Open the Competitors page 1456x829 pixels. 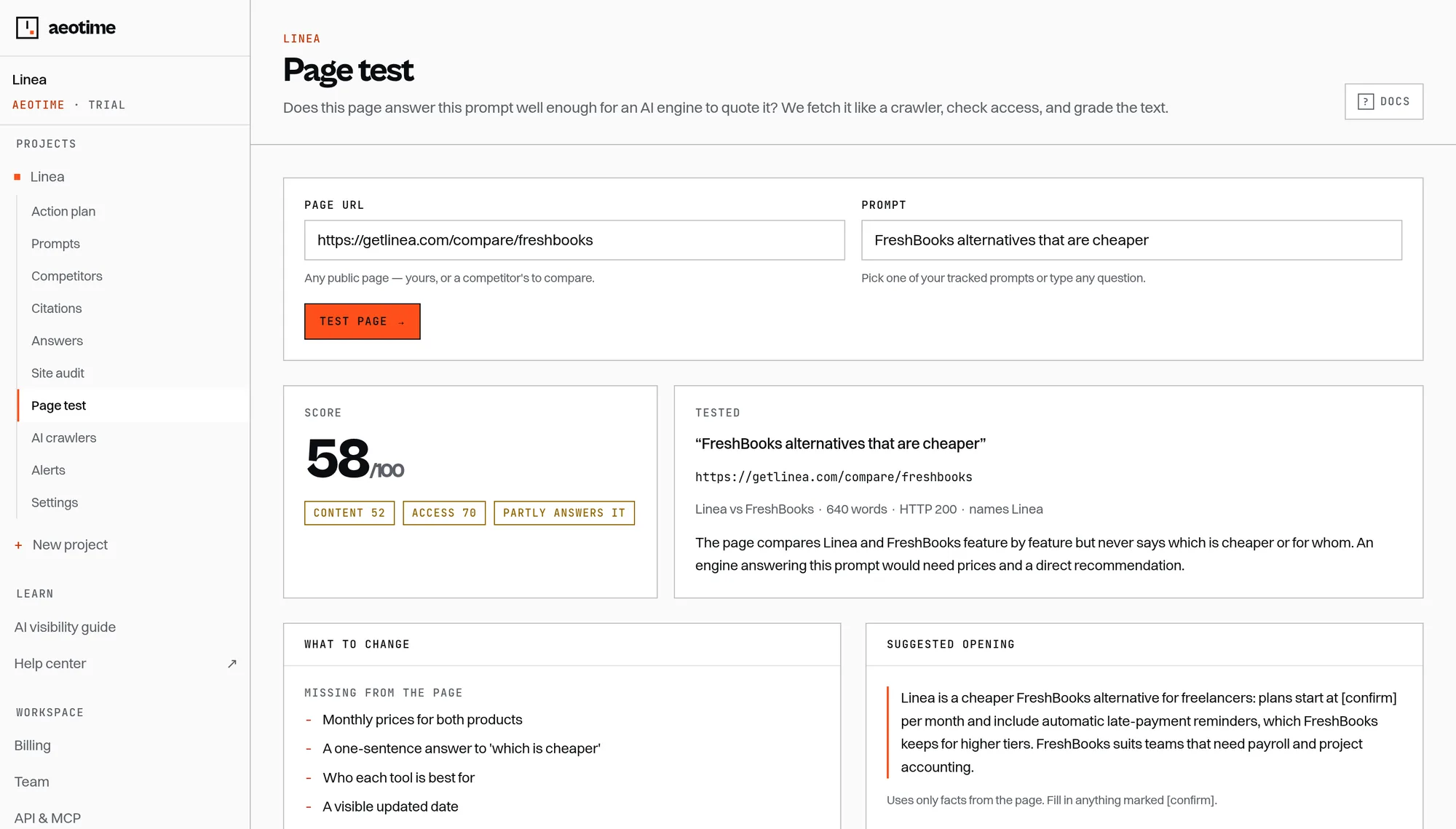67,276
